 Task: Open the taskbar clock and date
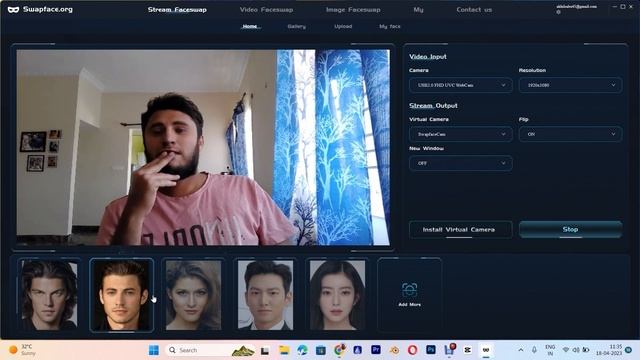coord(609,350)
